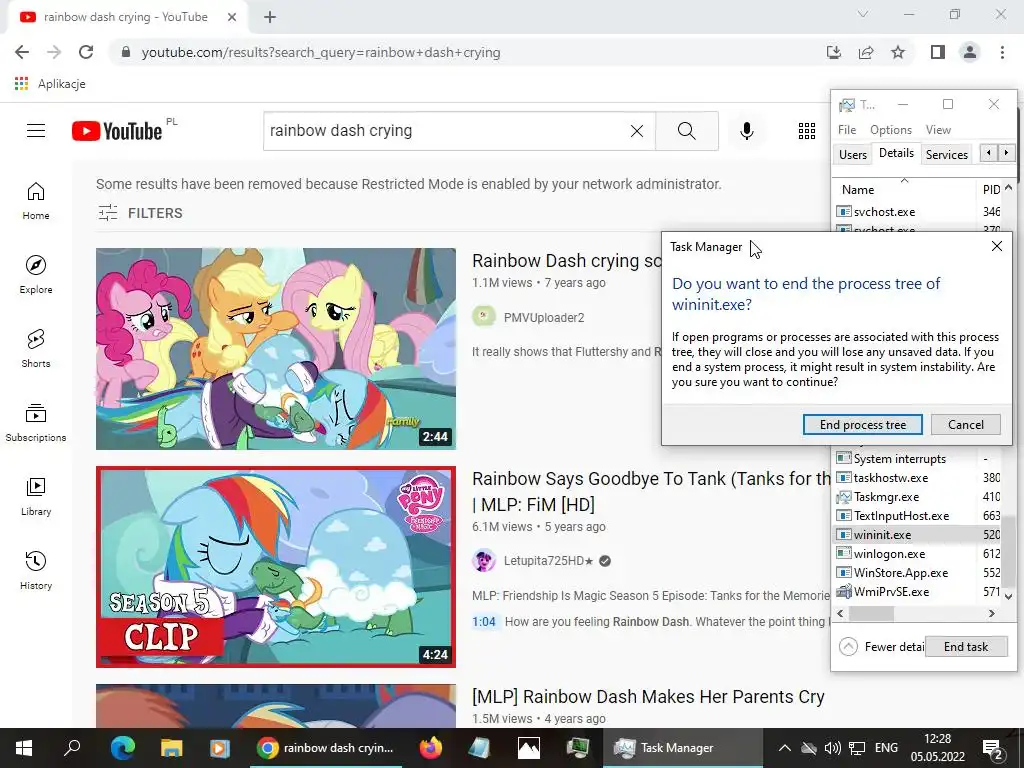Open the Options menu in Task Manager
1024x768 pixels.
891,129
